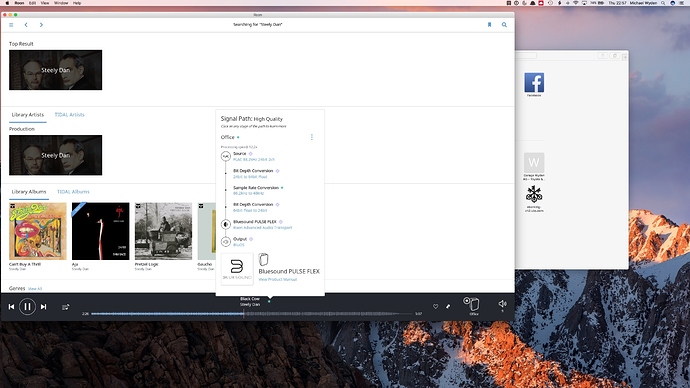Open the Top Result Steely Dan card
Screen dimensions: 690x388
[55, 70]
